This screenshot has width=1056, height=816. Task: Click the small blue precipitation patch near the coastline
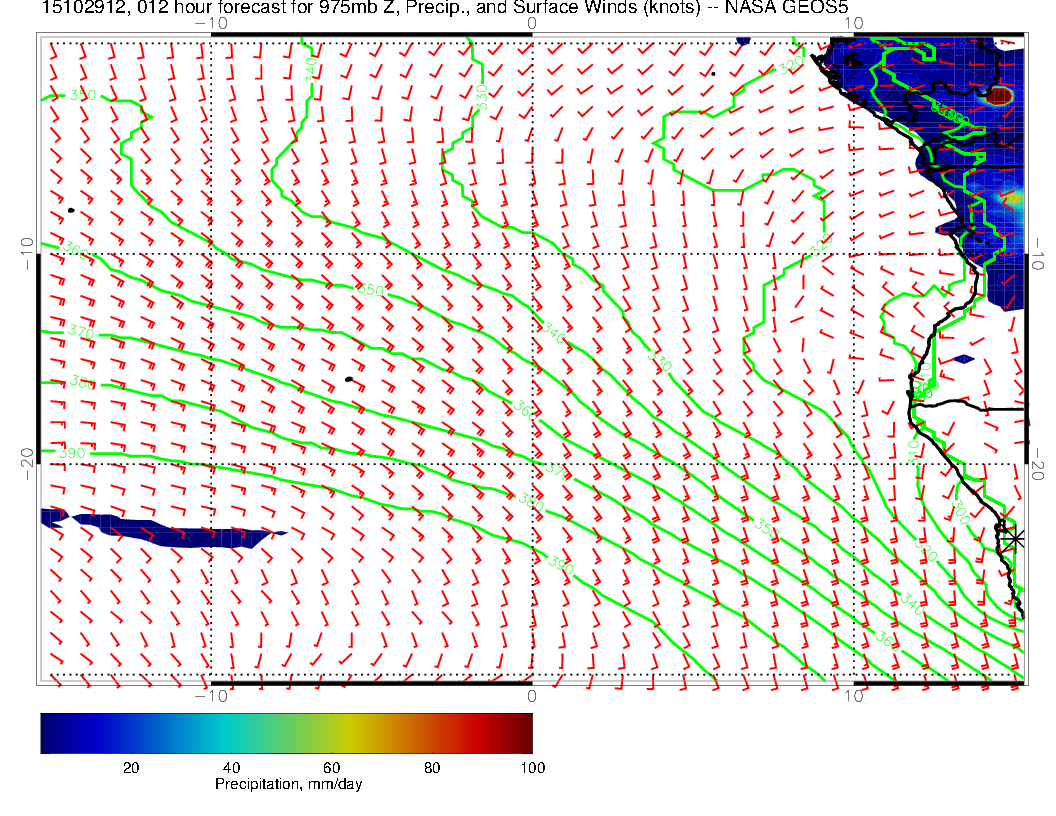(963, 358)
